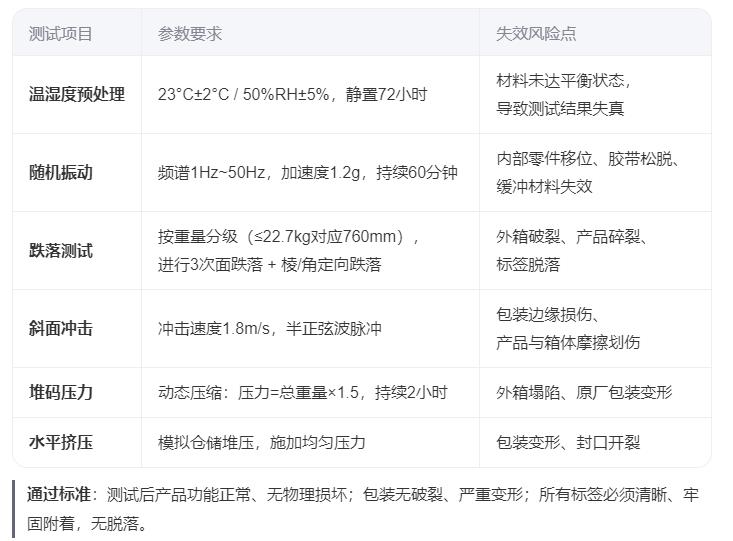This screenshot has height=541, width=733.
Task: Click the 堆码压力 row title
Action: click(x=61, y=392)
